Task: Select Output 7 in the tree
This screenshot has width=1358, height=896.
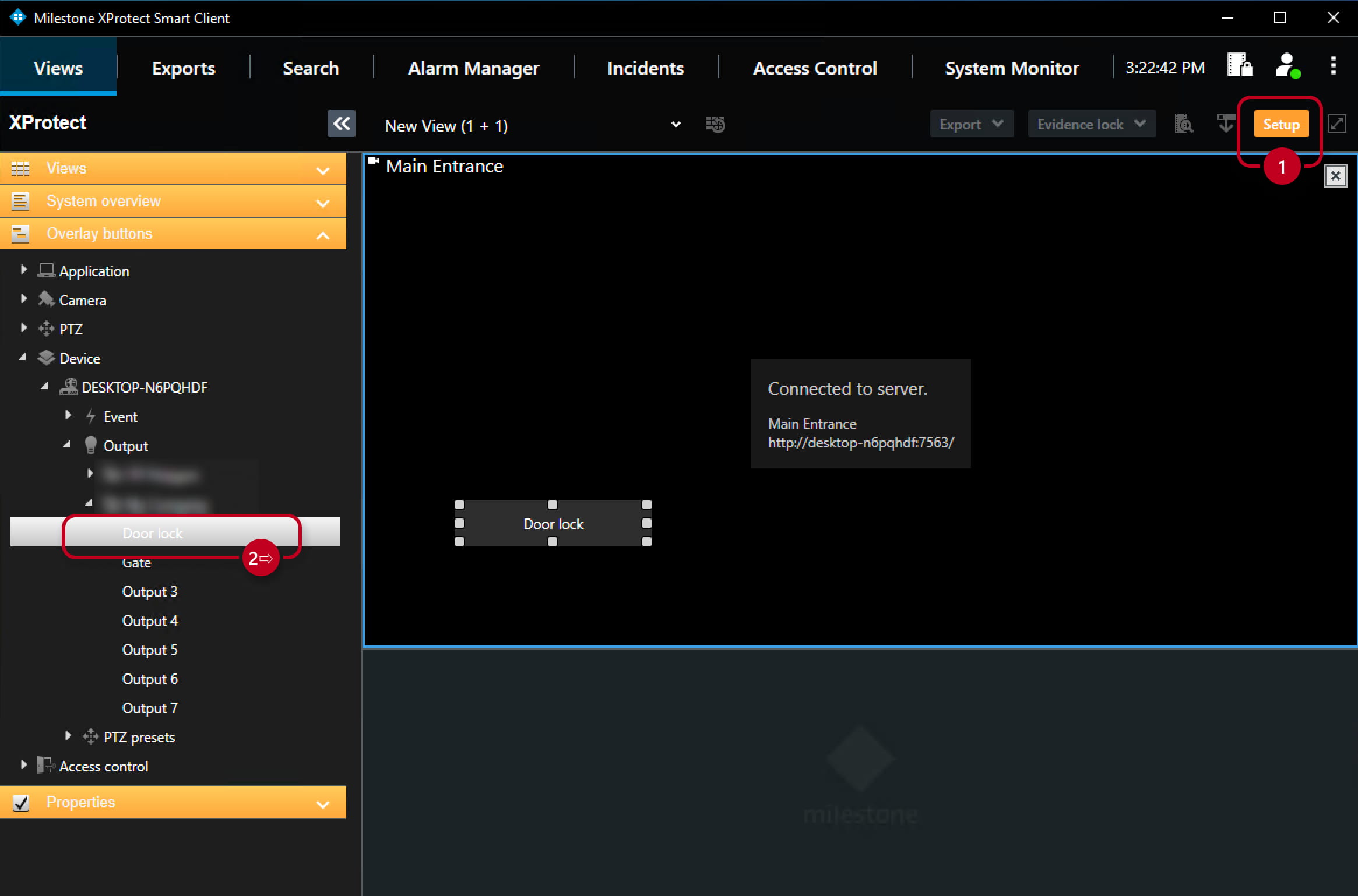Action: coord(150,708)
